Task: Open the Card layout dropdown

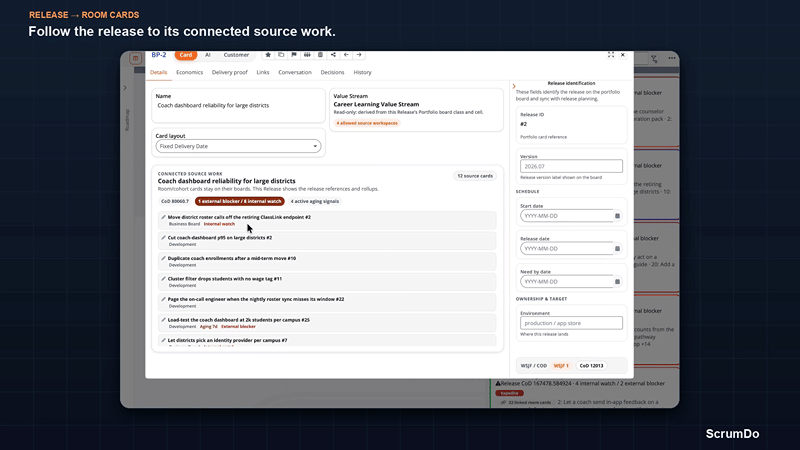Action: tap(238, 146)
